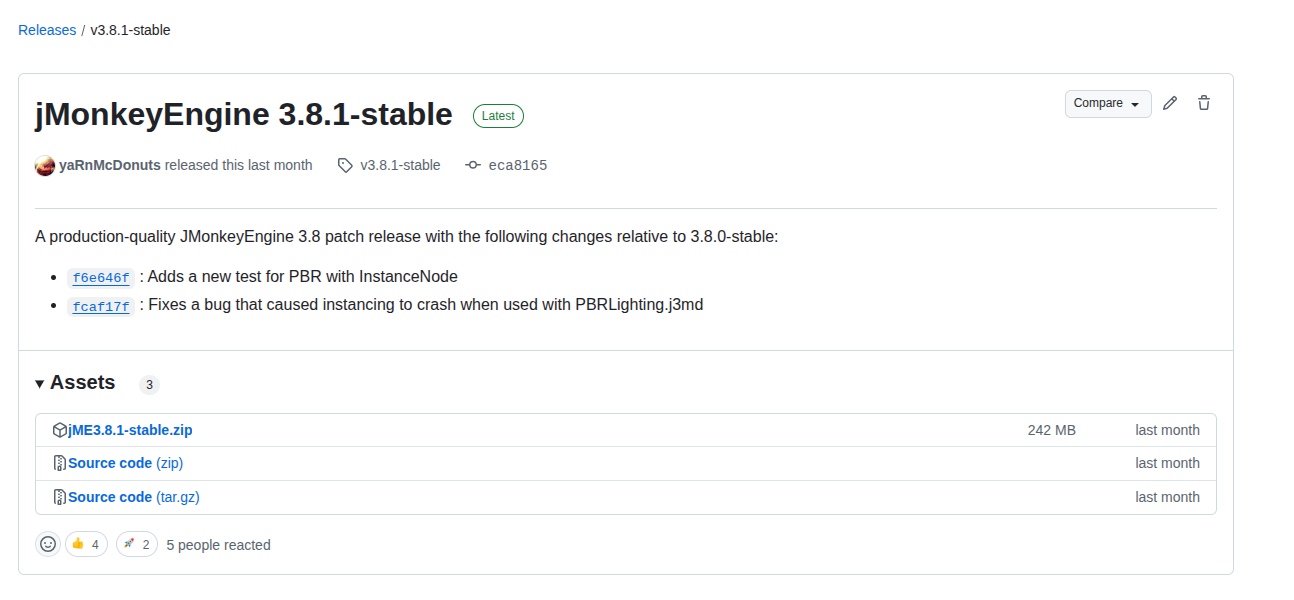The width and height of the screenshot is (1294, 600).
Task: Click yaRnMcDonuts avatar image
Action: 45,166
